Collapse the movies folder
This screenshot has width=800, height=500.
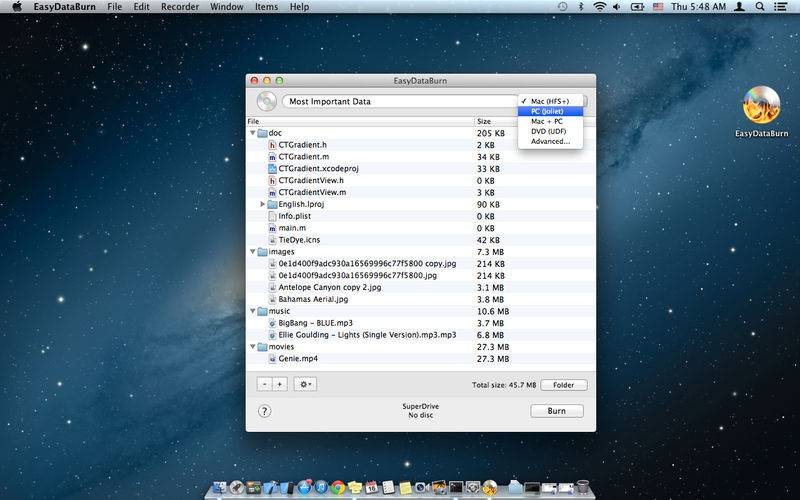[253, 346]
